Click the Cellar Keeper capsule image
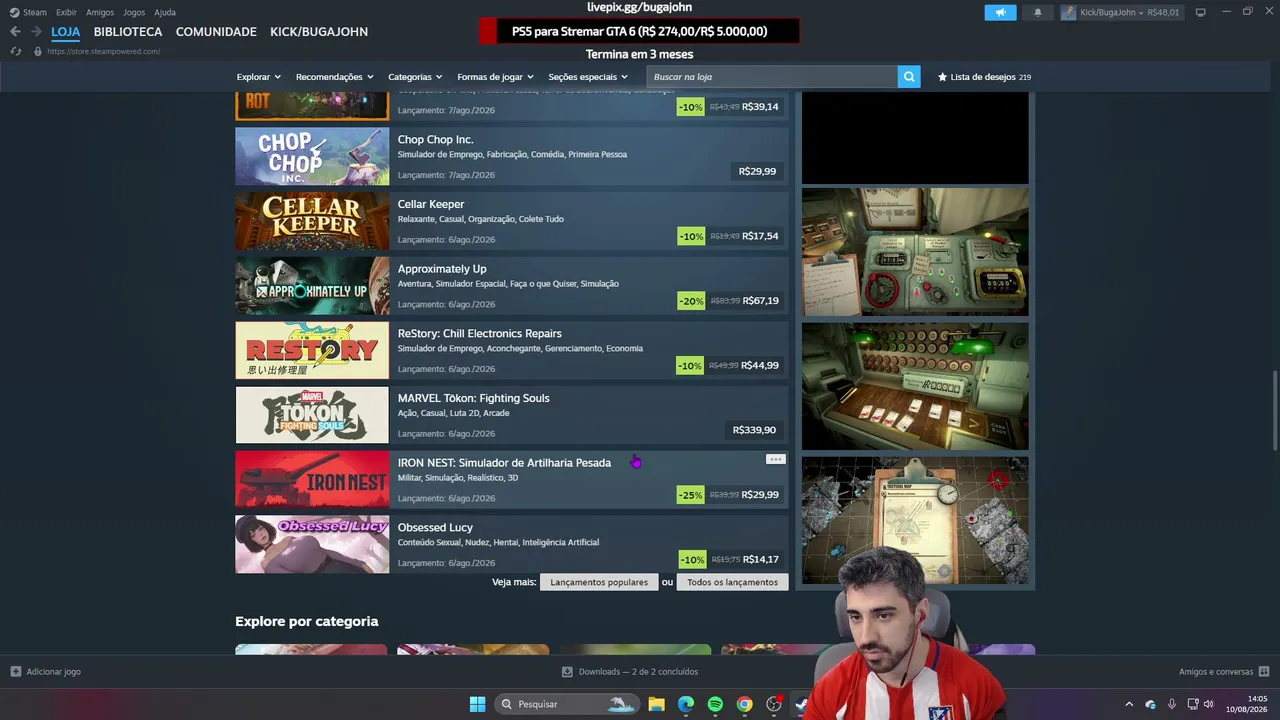This screenshot has height=720, width=1280. click(x=312, y=221)
